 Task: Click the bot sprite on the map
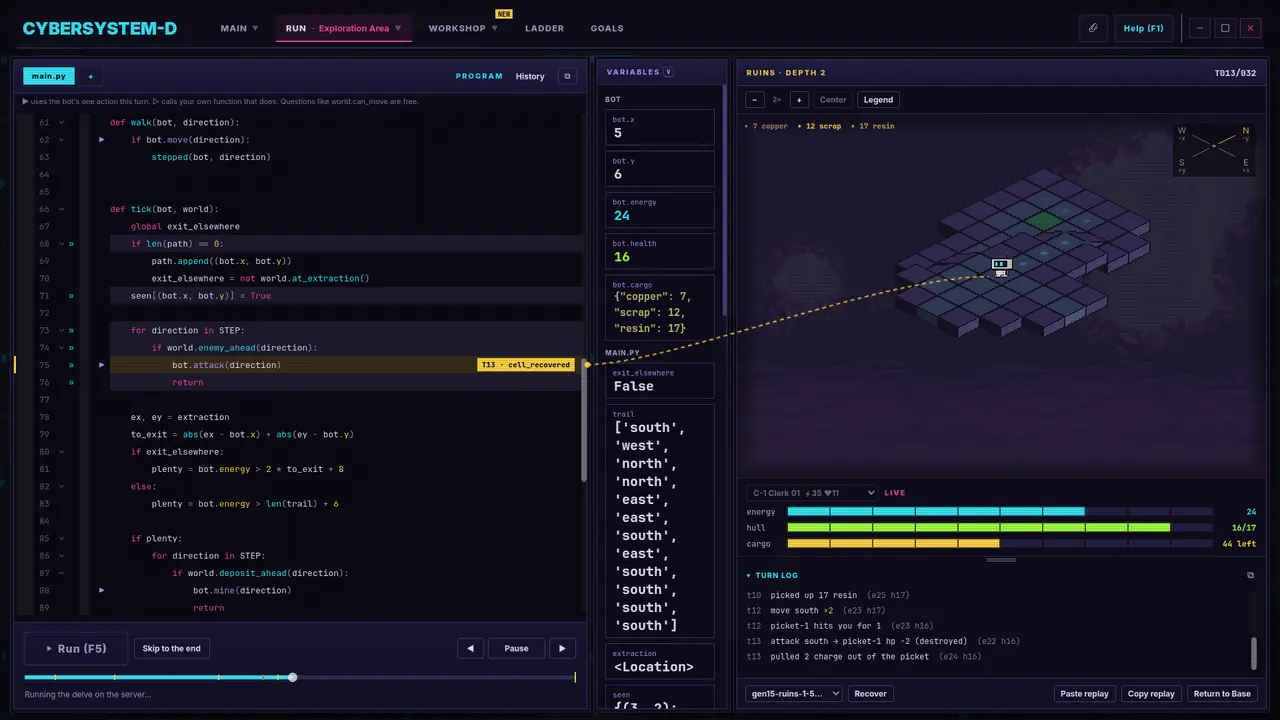tap(1001, 266)
